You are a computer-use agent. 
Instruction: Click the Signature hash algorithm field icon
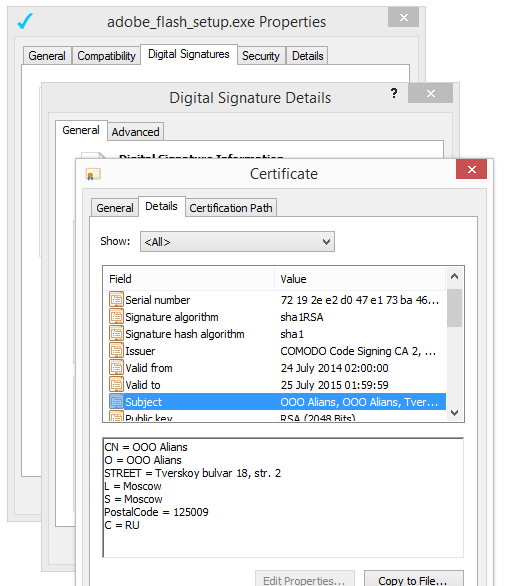coord(116,333)
